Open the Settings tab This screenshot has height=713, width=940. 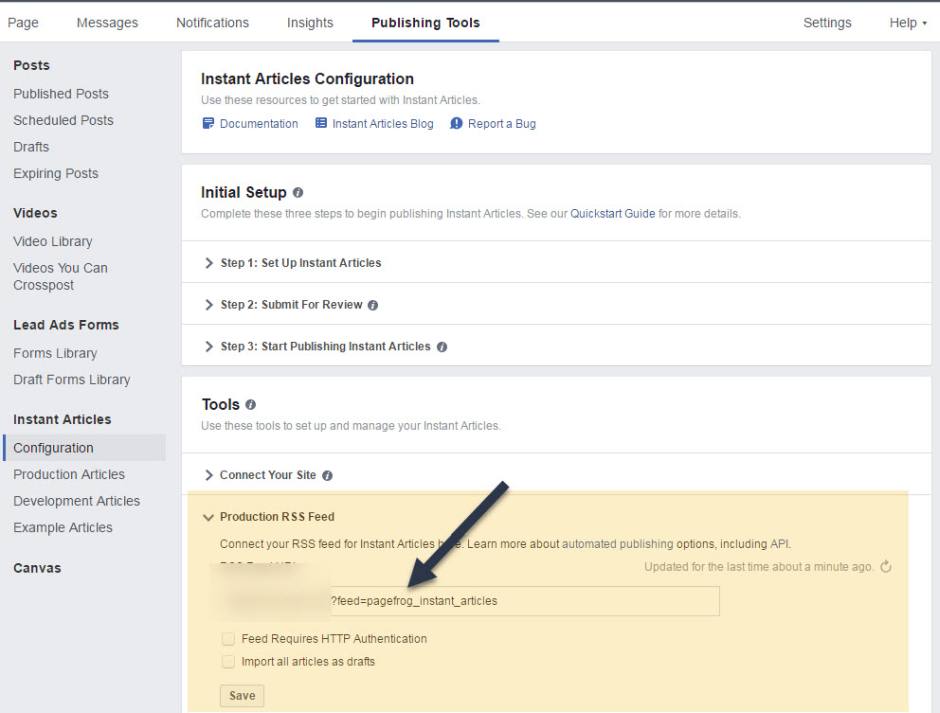pos(827,23)
